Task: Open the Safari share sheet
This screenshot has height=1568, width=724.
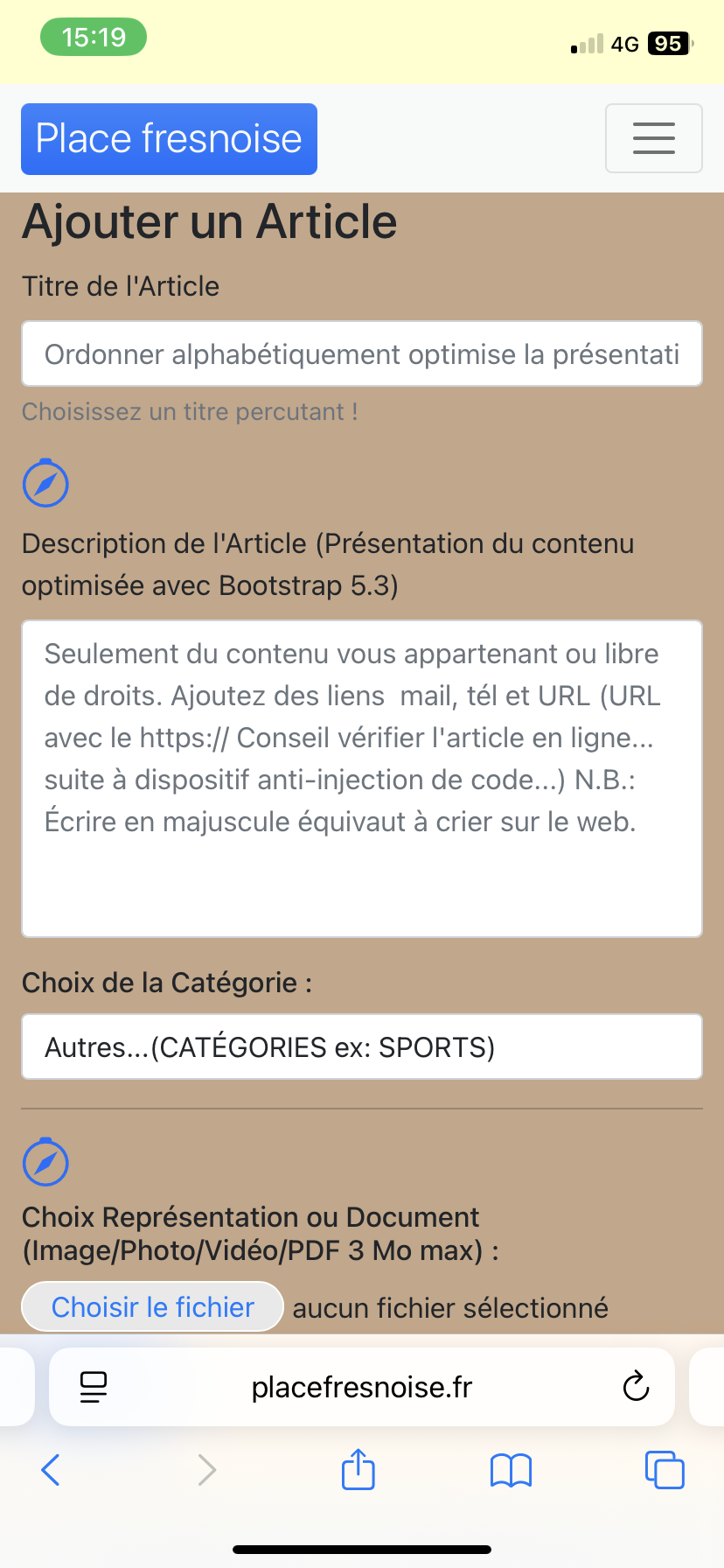Action: [x=358, y=1470]
